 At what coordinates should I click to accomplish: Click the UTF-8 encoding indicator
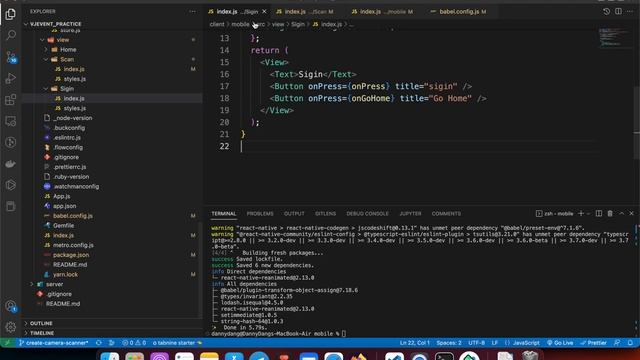pos(476,343)
